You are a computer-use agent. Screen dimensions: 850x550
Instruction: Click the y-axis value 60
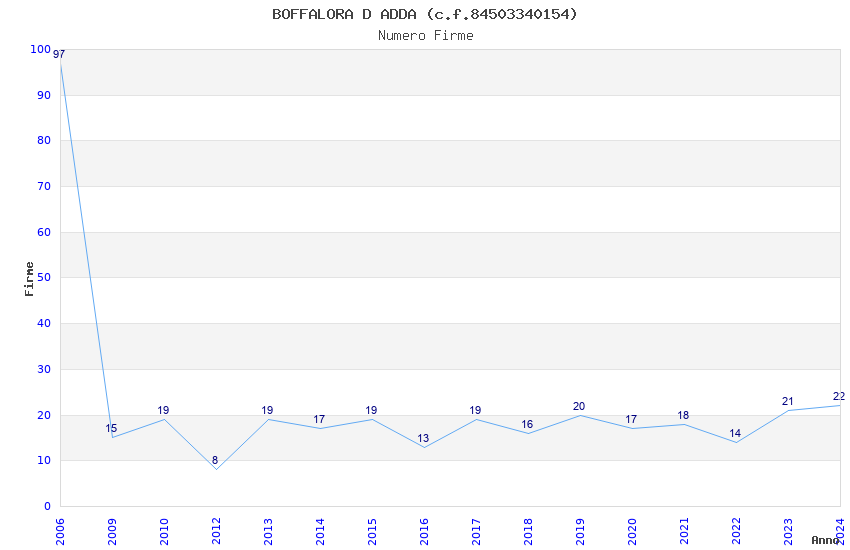(44, 232)
